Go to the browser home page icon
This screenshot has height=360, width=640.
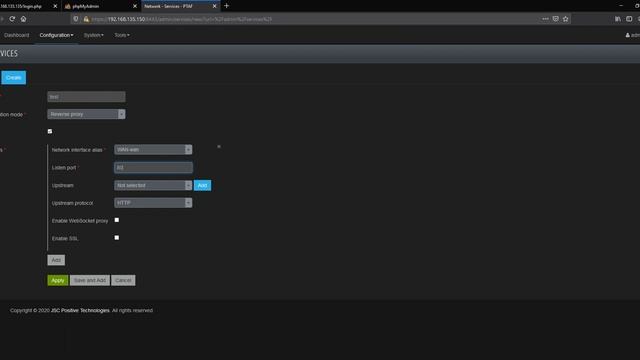pyautogui.click(x=23, y=19)
